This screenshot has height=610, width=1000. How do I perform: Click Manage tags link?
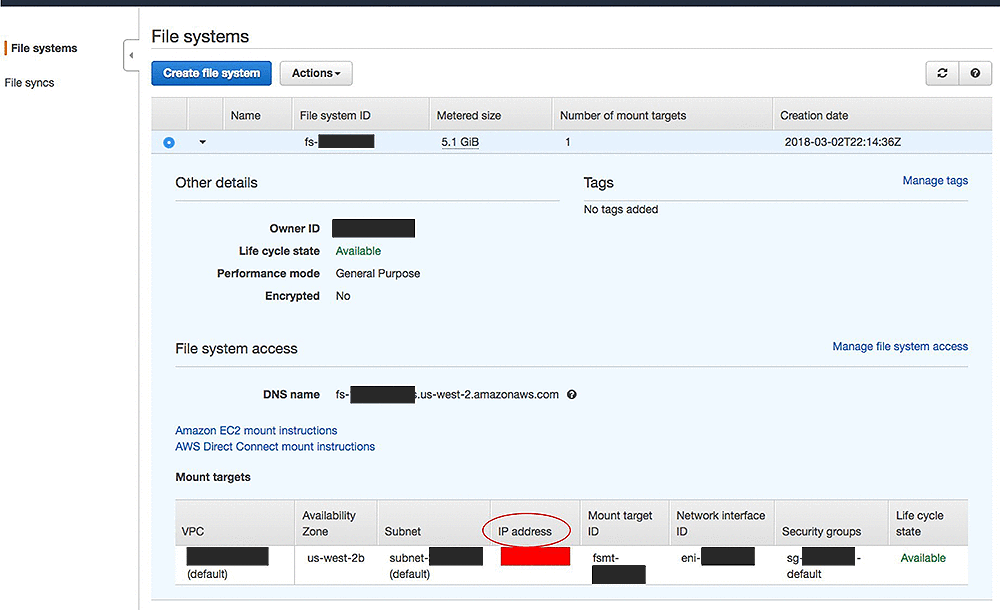pyautogui.click(x=935, y=181)
